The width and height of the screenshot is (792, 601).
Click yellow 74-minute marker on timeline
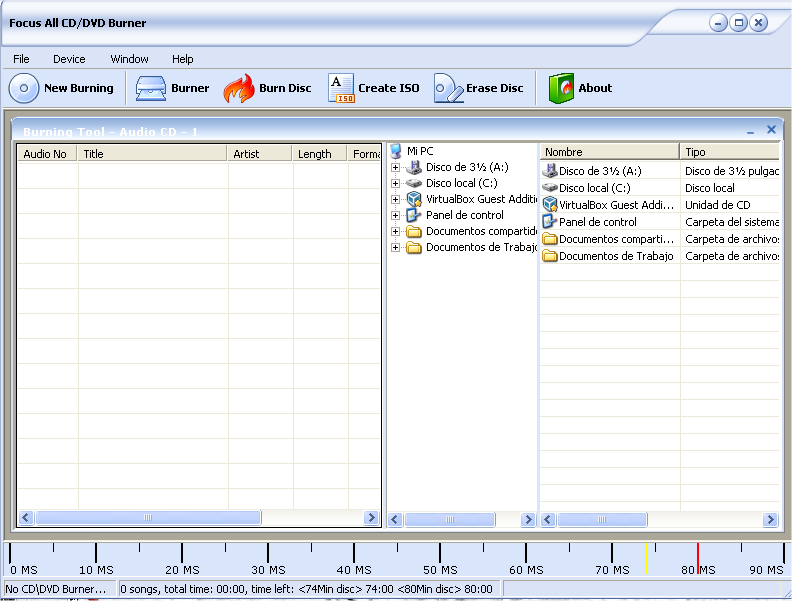[x=646, y=558]
